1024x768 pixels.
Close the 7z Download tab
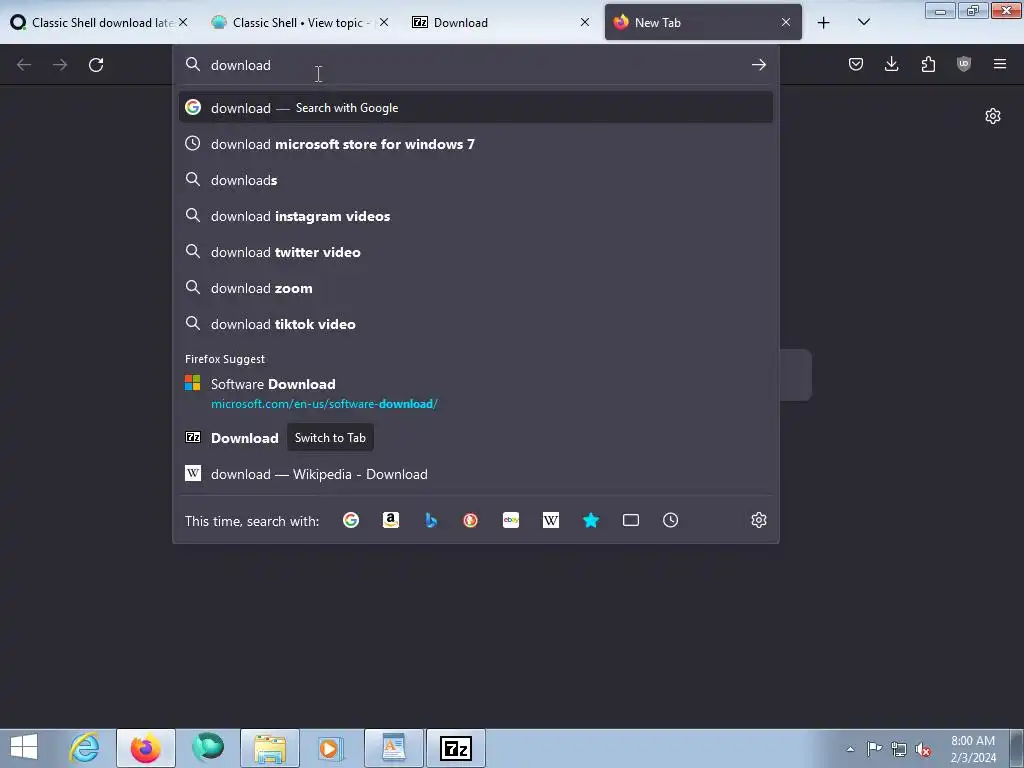pos(584,22)
